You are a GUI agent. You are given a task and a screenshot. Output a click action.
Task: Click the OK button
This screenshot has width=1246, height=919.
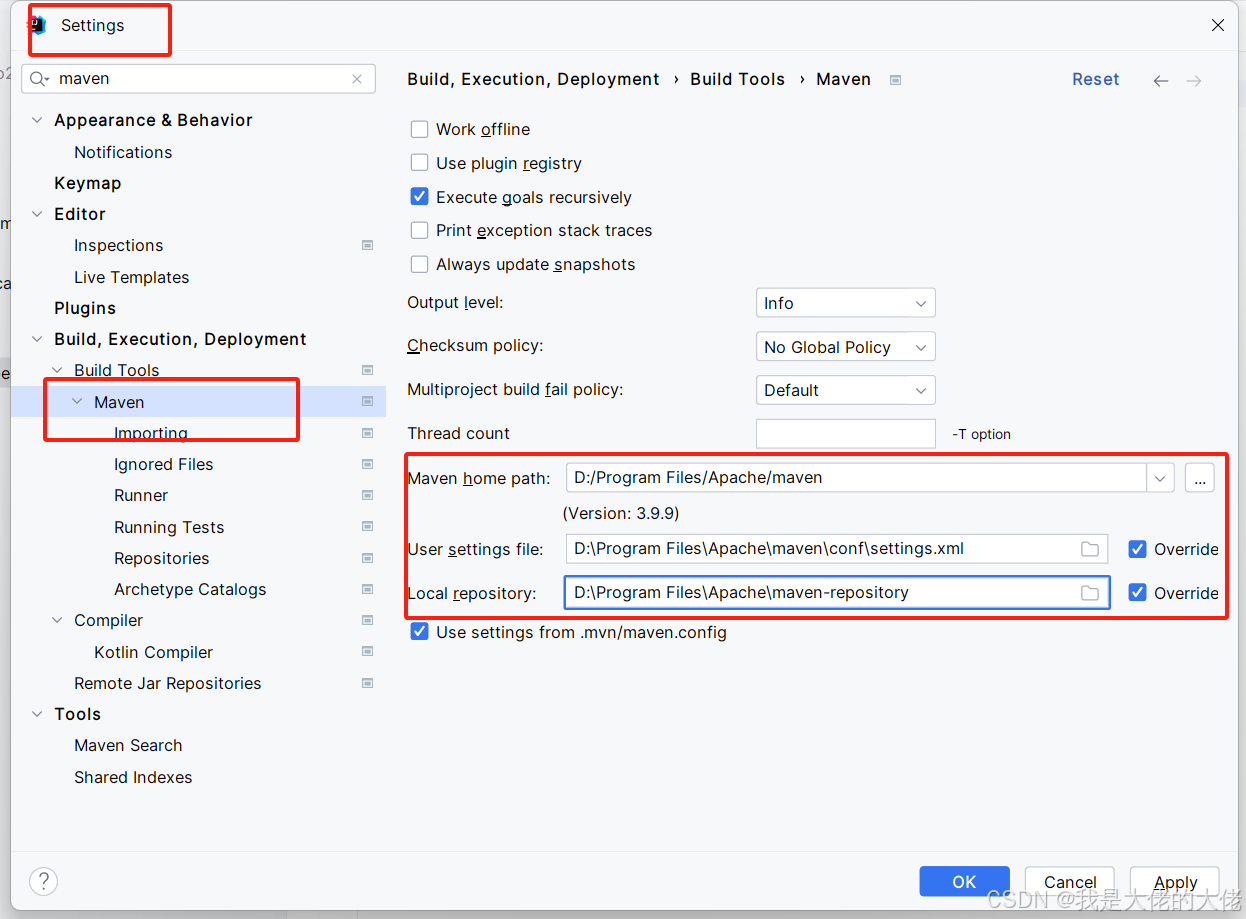[x=964, y=881]
